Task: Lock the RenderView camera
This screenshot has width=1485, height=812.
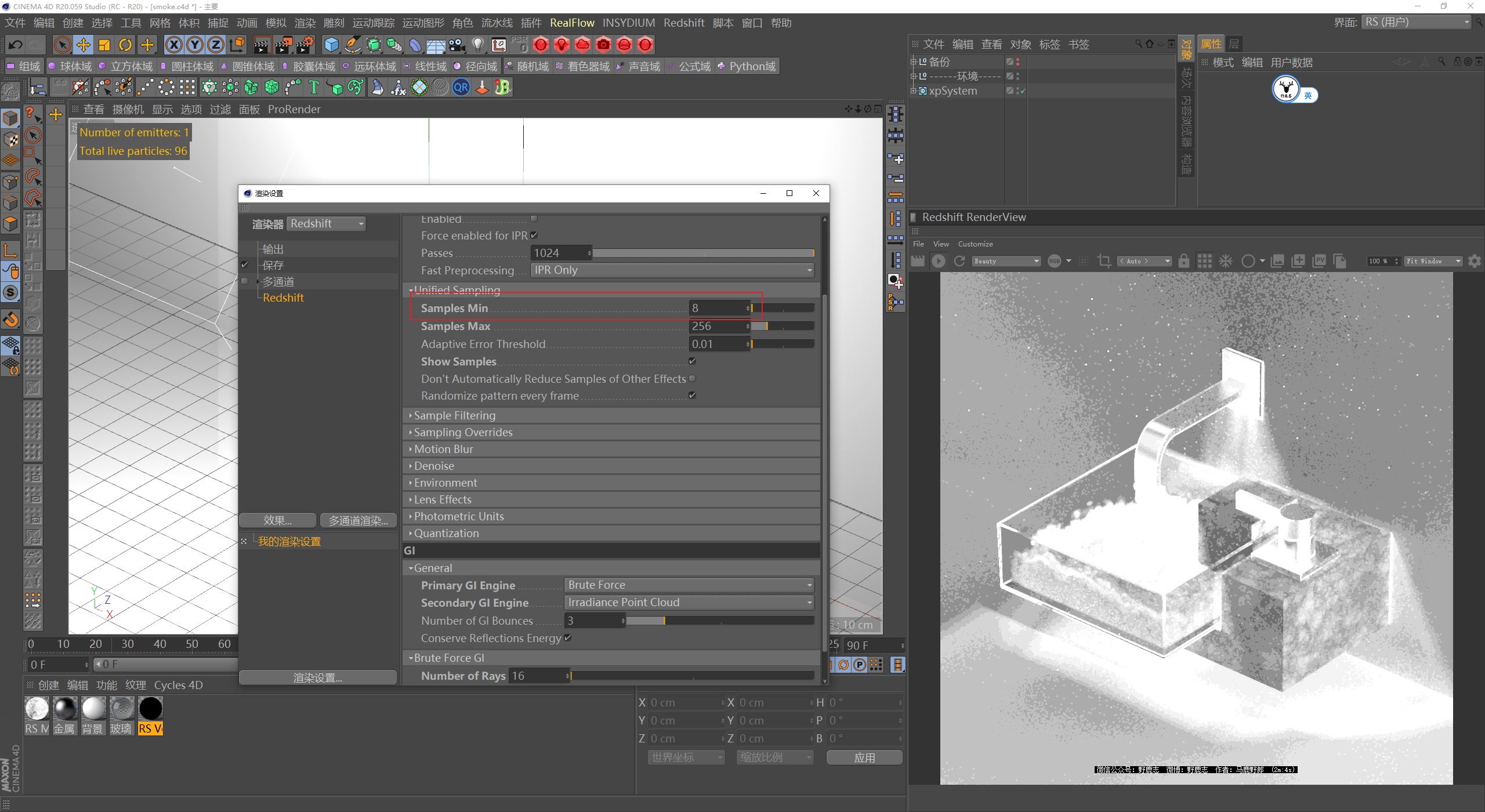Action: (1184, 261)
